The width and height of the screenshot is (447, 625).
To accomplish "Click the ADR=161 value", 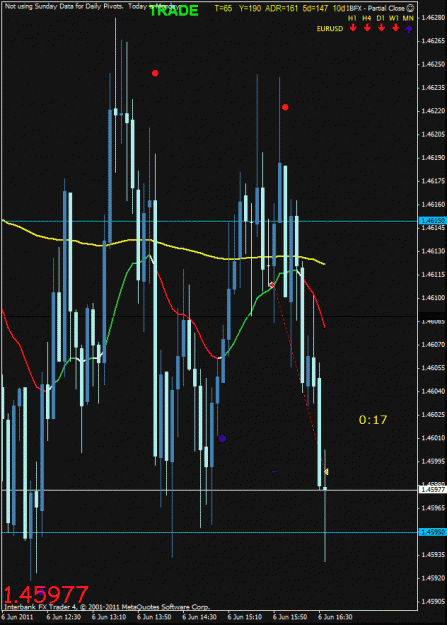I will 282,8.
